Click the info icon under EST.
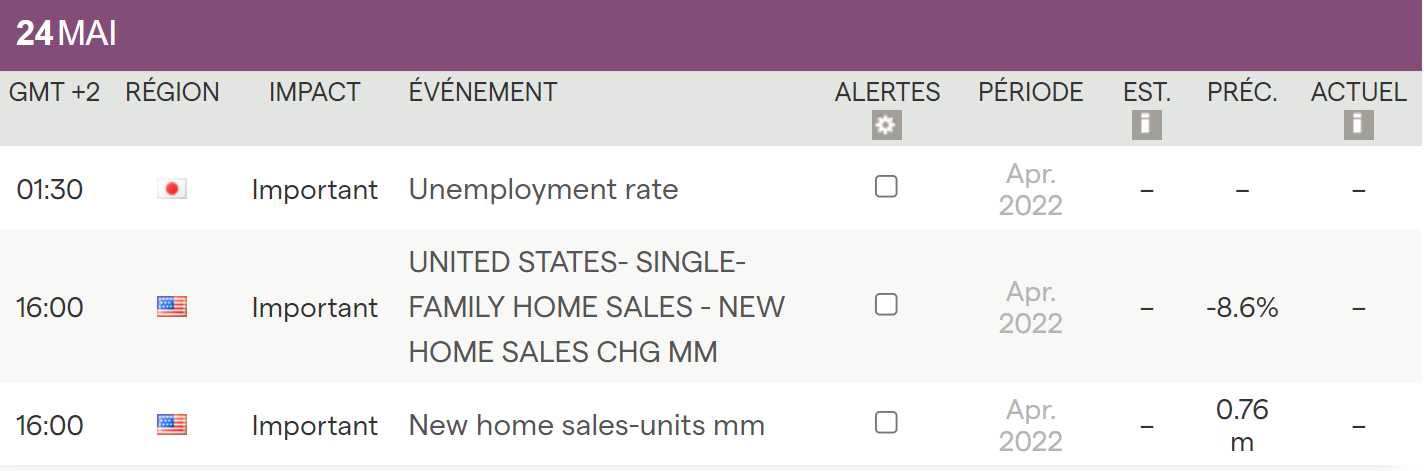Image resolution: width=1424 pixels, height=471 pixels. coord(1146,125)
